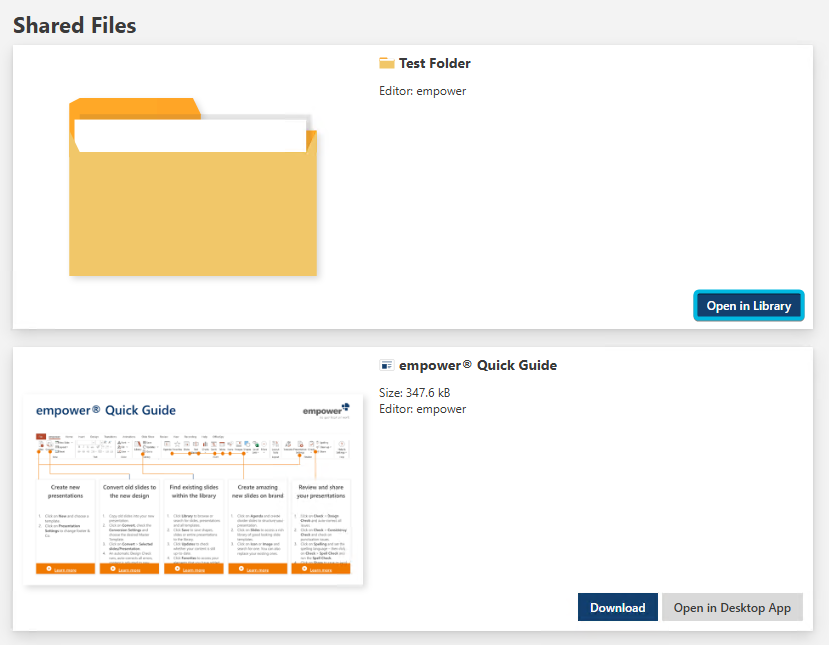
Task: Download the empower Quick Guide file
Action: pyautogui.click(x=617, y=607)
